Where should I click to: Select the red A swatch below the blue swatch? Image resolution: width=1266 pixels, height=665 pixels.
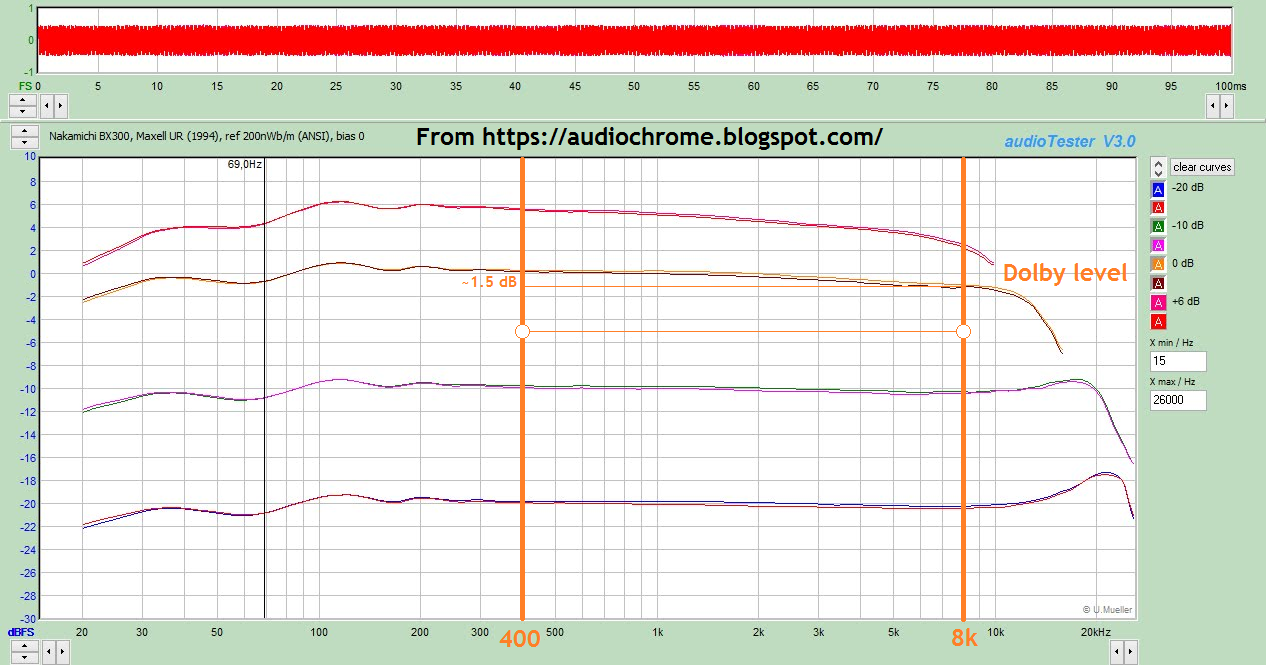pyautogui.click(x=1158, y=208)
